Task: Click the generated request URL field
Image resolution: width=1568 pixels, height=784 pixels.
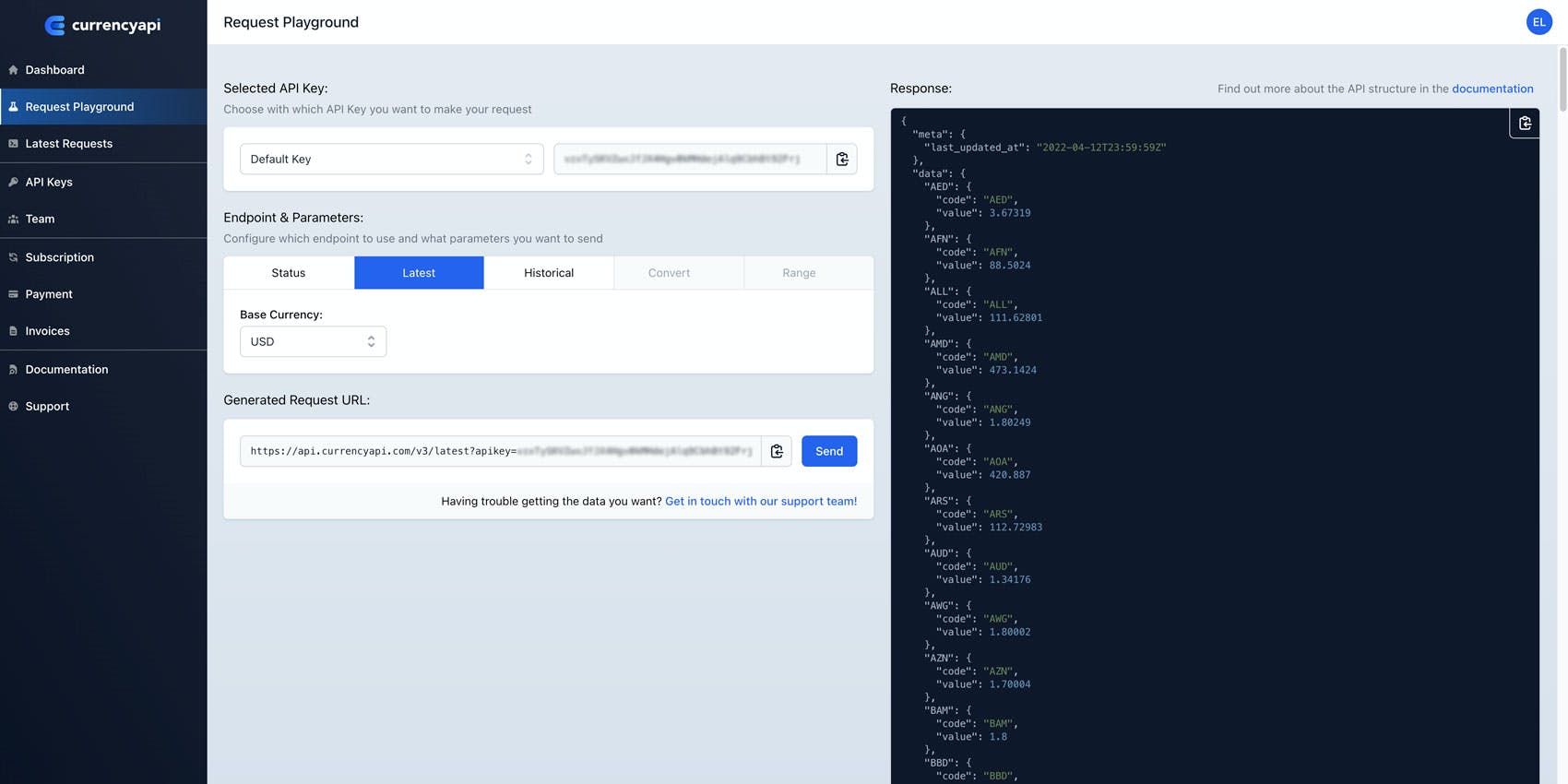Action: [501, 451]
